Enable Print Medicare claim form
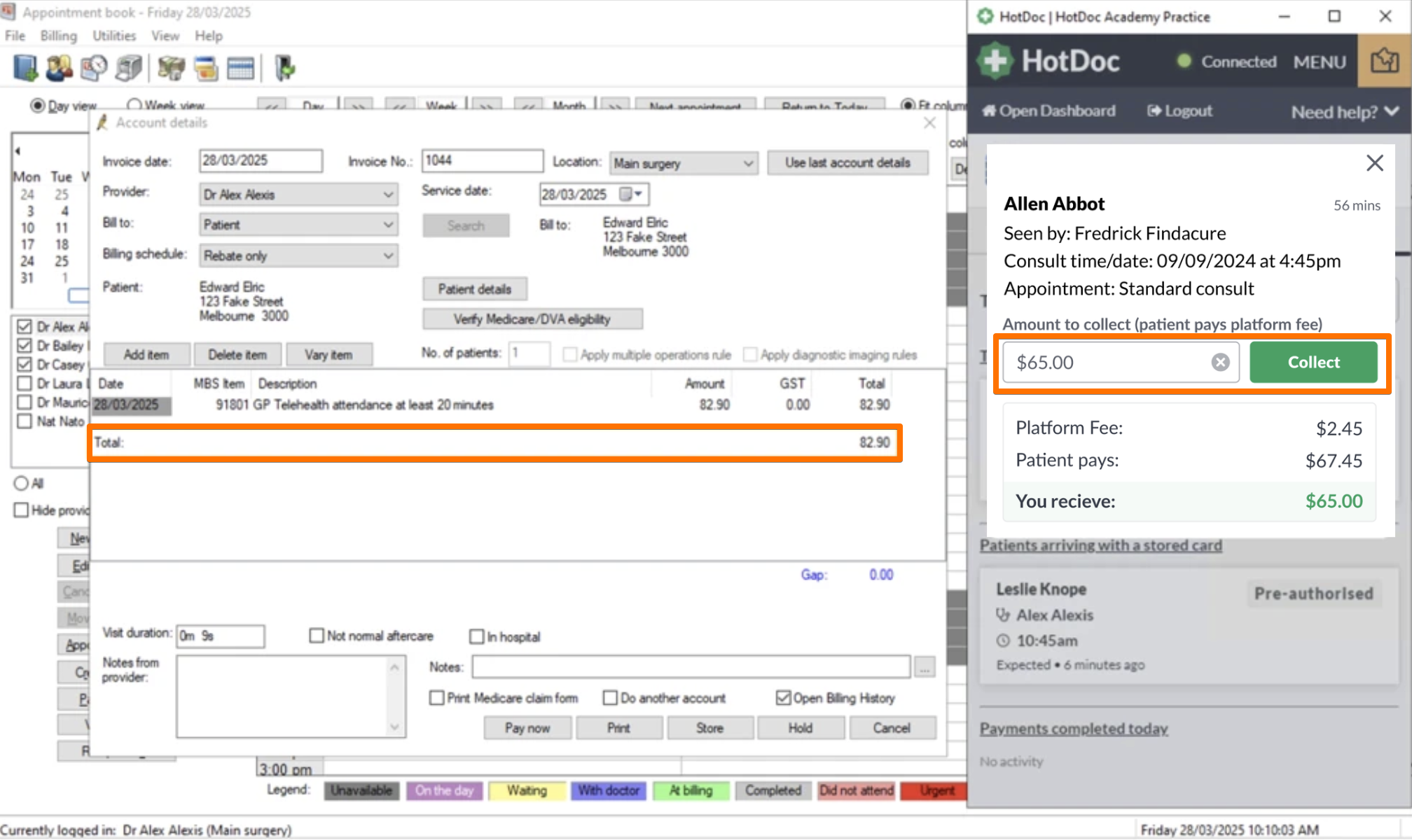Viewport: 1412px width, 840px height. click(x=436, y=698)
